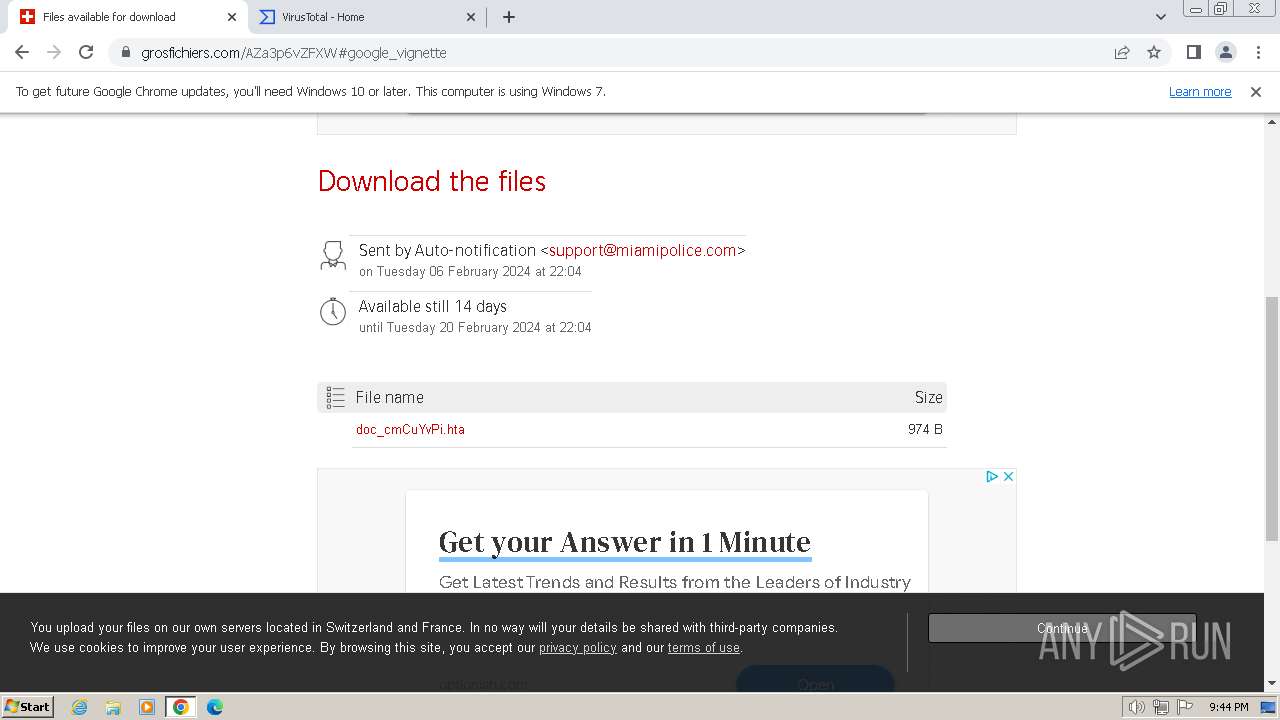Open Chrome profile menu
1280x720 pixels.
[1225, 52]
